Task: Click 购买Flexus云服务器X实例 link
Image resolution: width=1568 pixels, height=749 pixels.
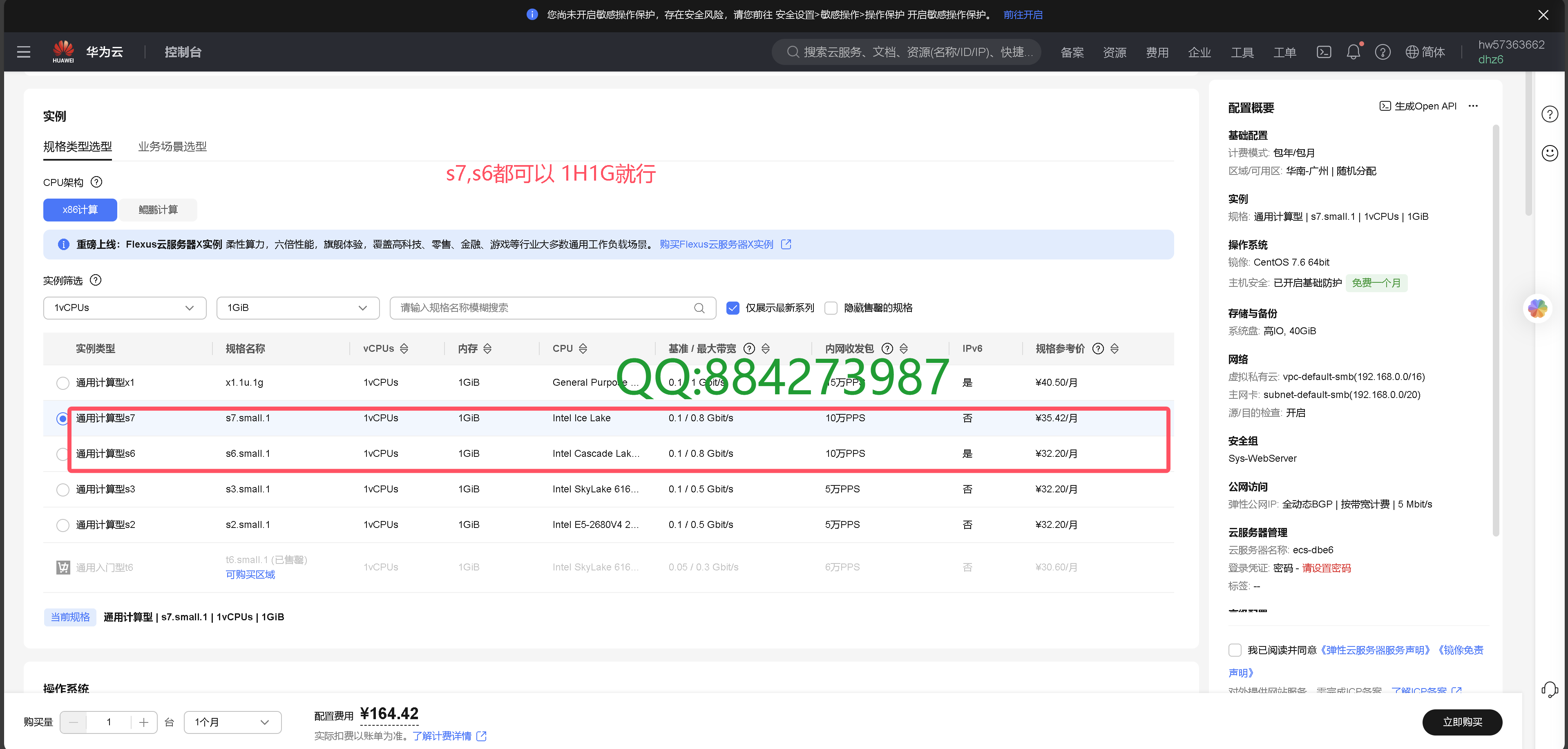Action: click(725, 244)
